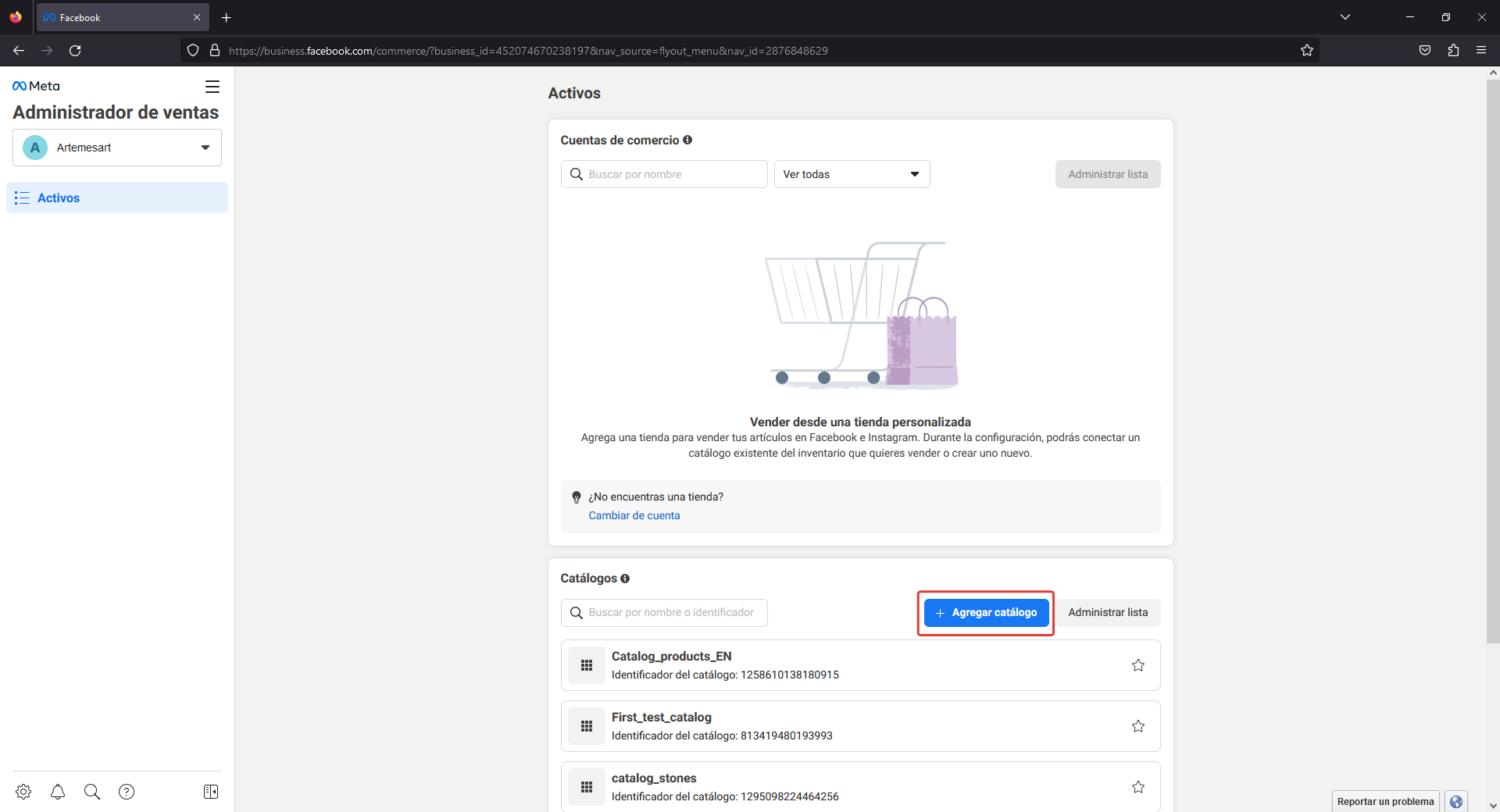Select Activos in the sidebar

tap(117, 198)
